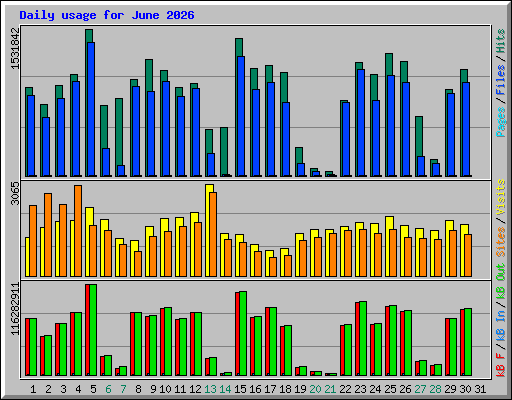Select day label 24 on the x-axis
Image resolution: width=512 pixels, height=400 pixels.
(375, 389)
